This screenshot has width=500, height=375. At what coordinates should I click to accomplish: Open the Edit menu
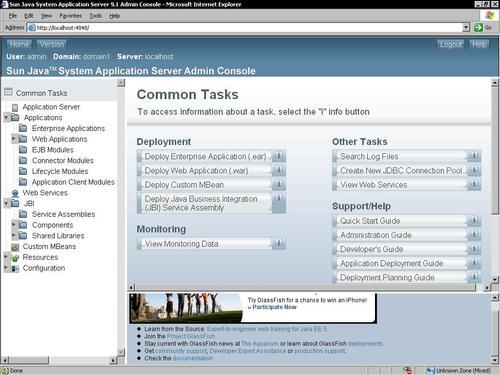tap(29, 16)
